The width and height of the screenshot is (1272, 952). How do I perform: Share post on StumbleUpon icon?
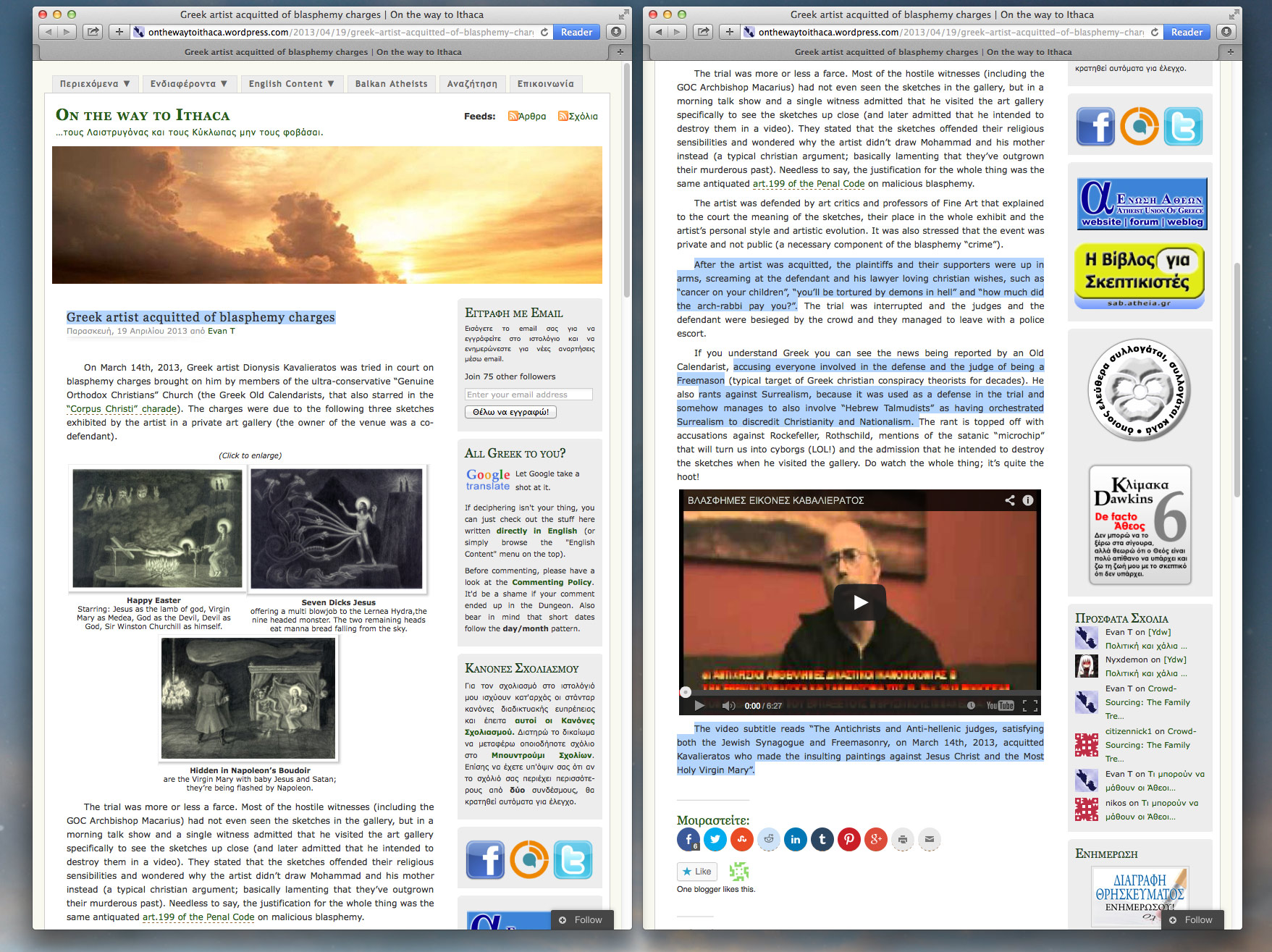click(x=742, y=840)
